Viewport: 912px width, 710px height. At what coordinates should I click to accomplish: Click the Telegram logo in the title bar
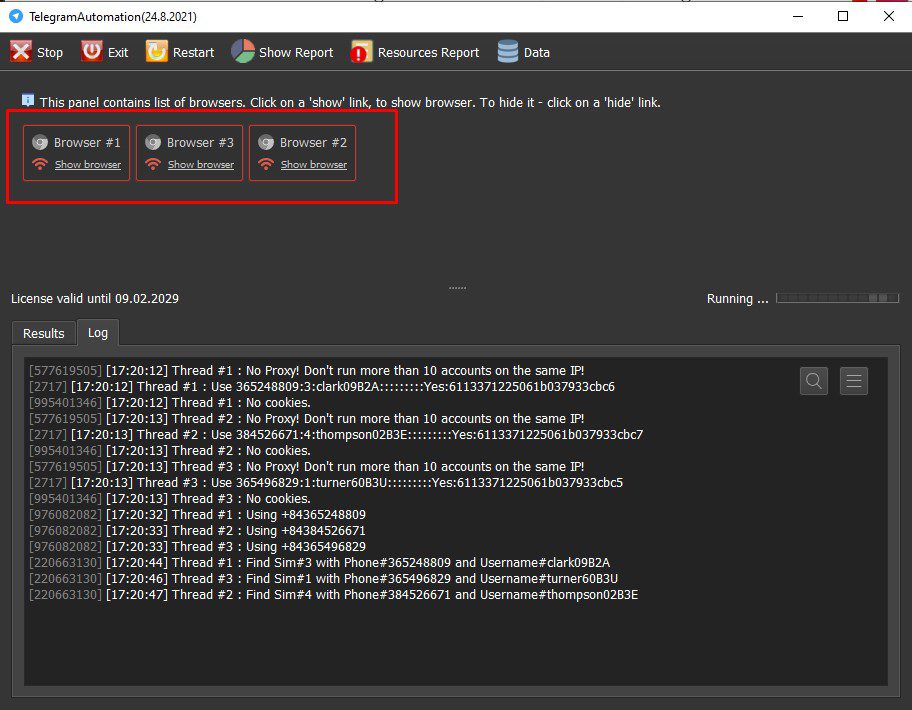pos(16,16)
